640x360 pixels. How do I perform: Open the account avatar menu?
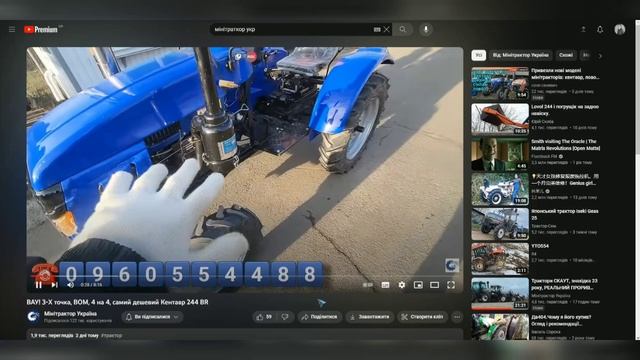coord(620,29)
